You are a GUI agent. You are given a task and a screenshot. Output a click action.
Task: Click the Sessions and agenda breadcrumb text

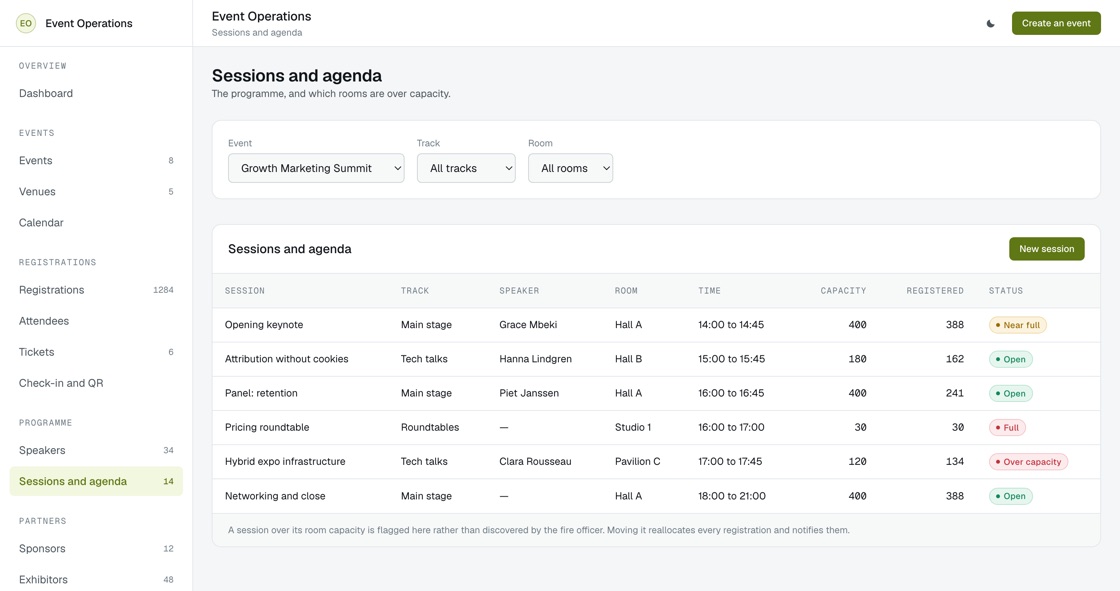point(257,33)
